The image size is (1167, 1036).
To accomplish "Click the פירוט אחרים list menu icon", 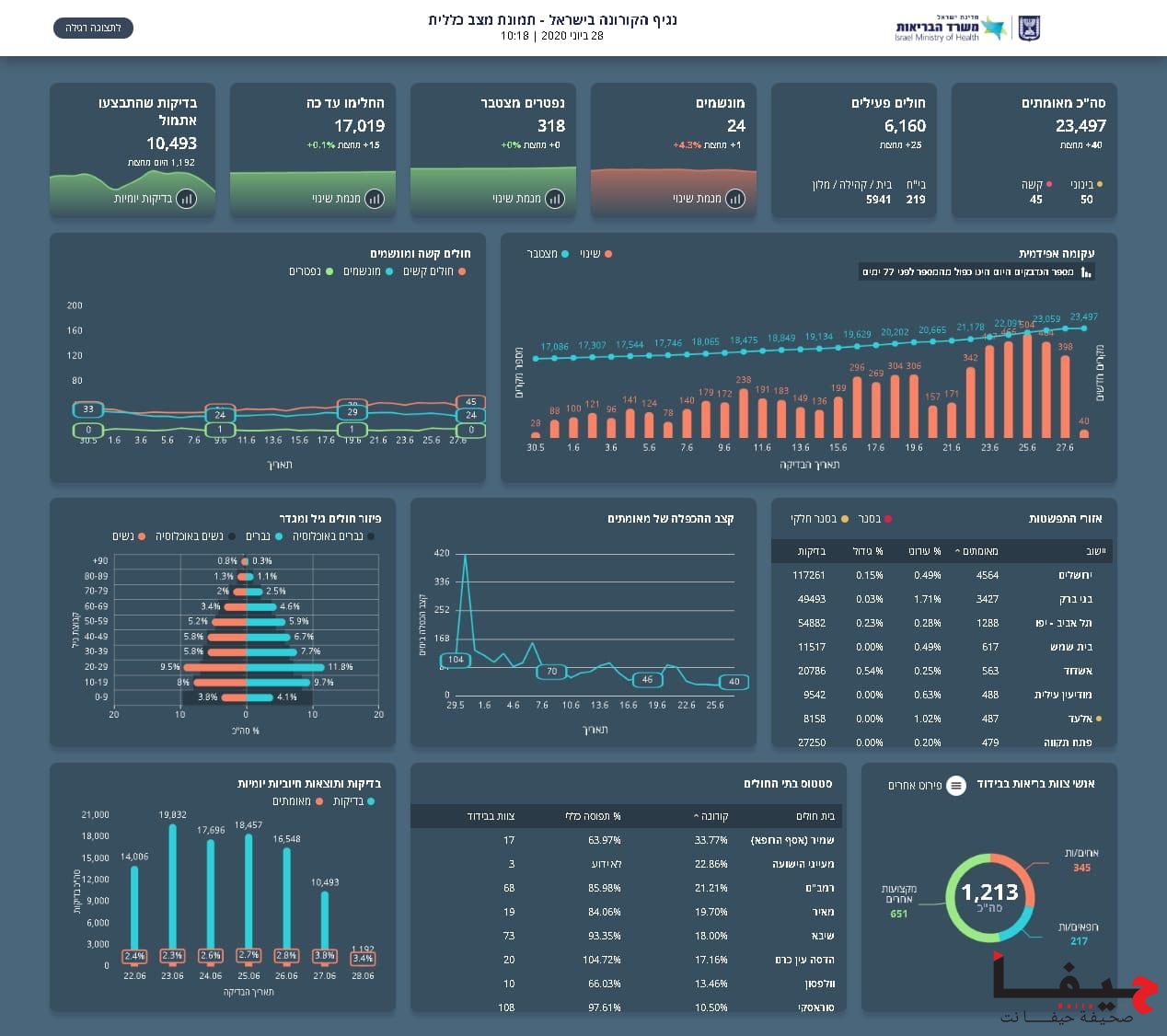I will coord(956,786).
